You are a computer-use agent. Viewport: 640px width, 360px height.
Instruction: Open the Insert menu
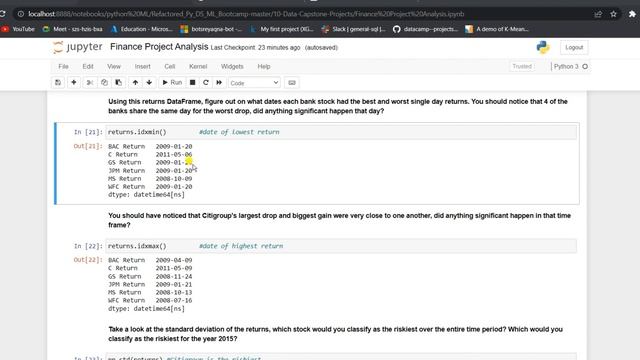click(x=142, y=67)
